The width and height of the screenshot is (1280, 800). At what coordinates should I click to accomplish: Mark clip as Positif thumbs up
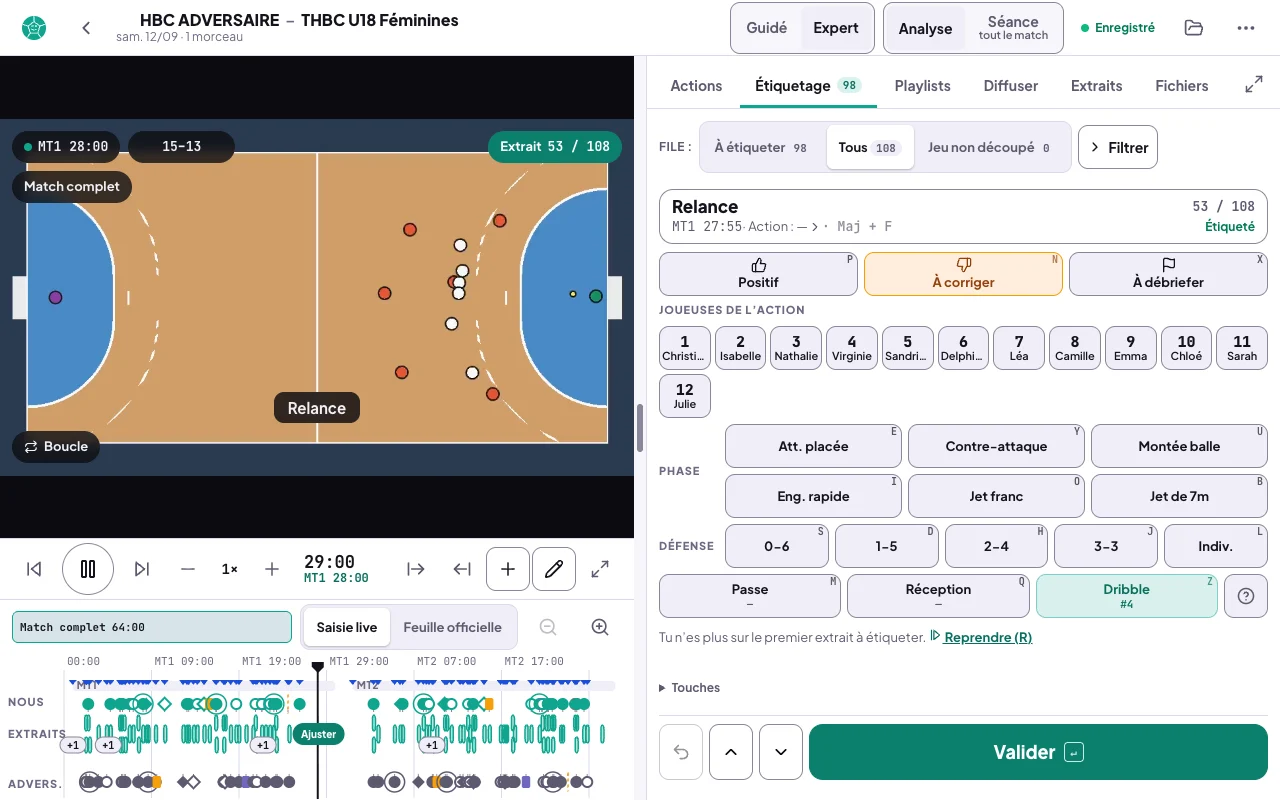click(758, 274)
